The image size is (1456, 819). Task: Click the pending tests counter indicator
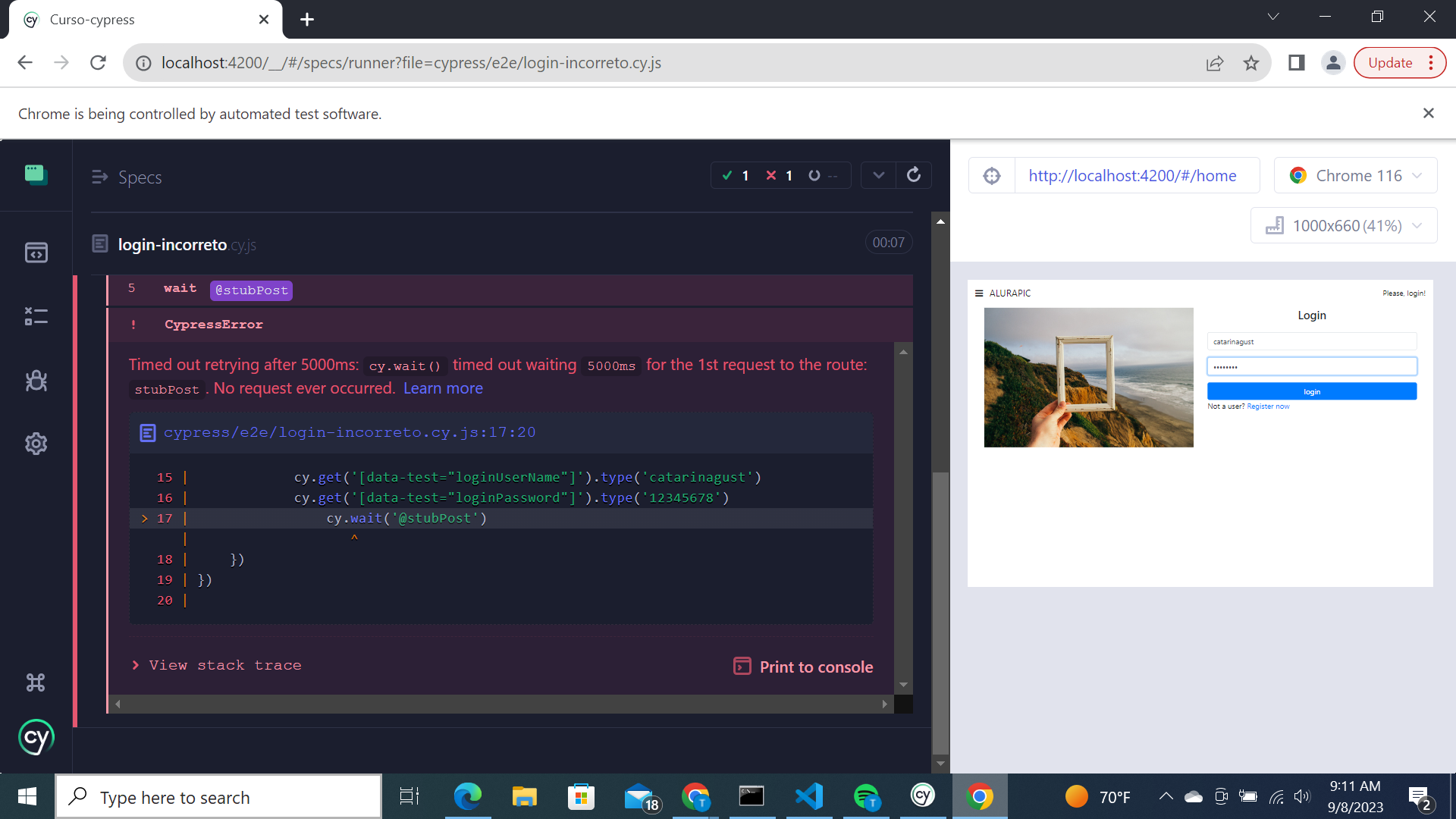click(821, 175)
